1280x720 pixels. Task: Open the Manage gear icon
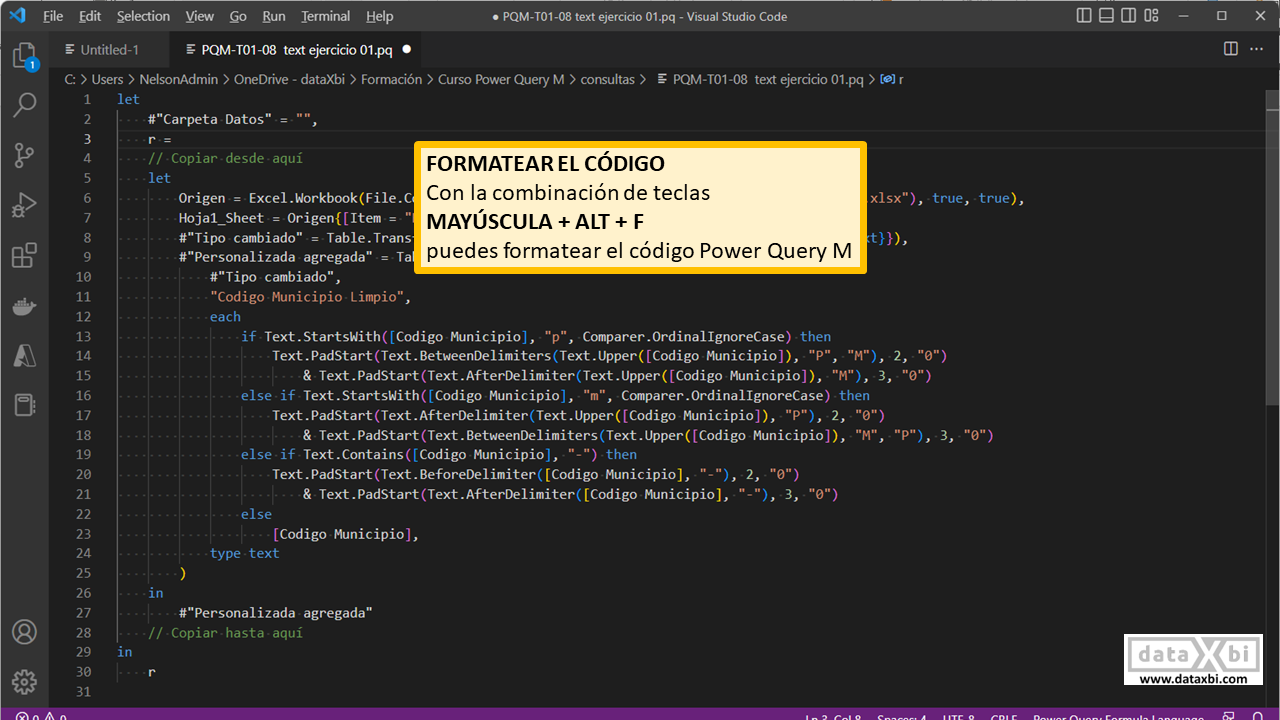pyautogui.click(x=24, y=682)
